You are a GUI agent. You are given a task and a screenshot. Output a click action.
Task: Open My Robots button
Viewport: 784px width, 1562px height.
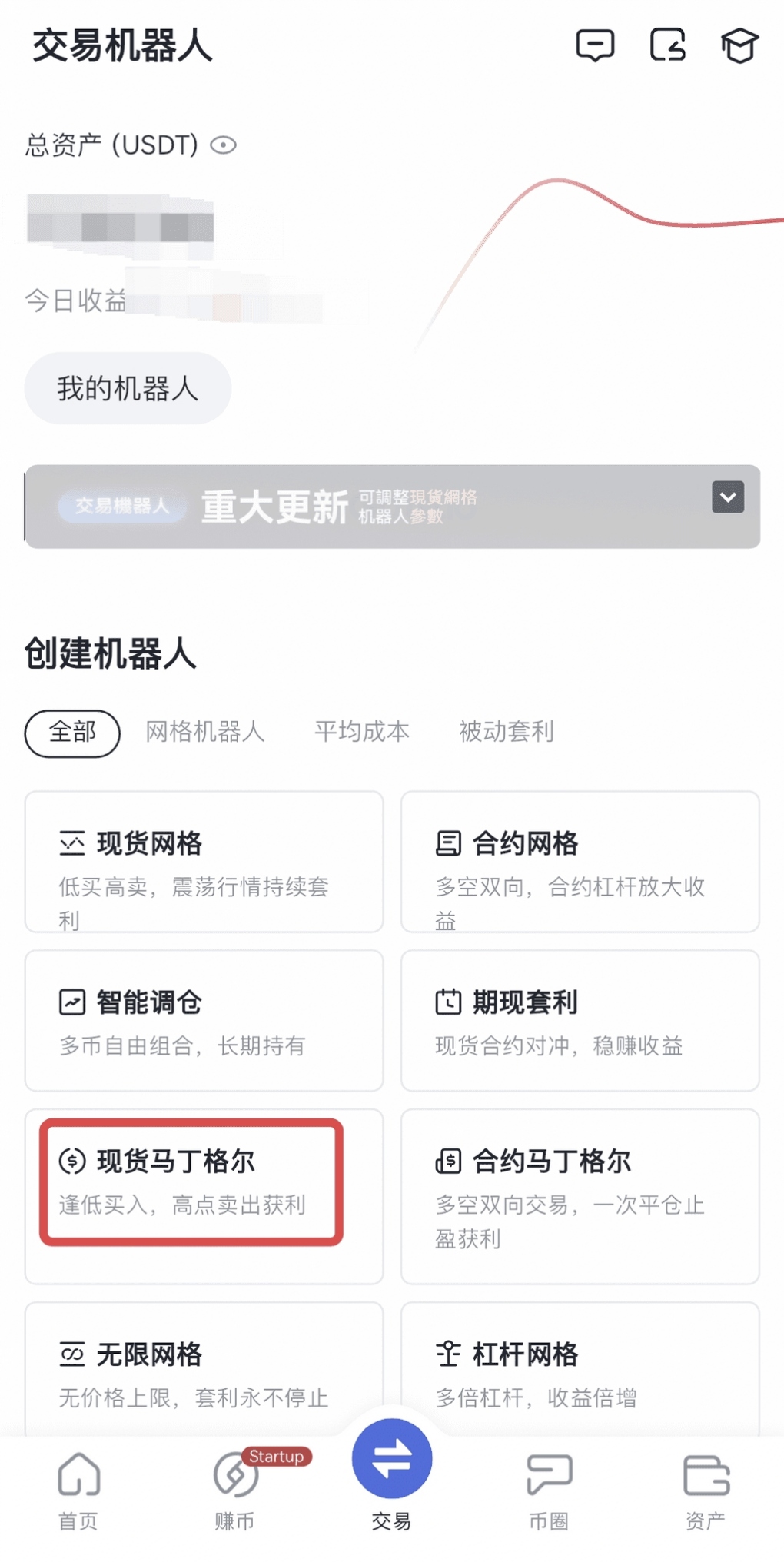click(128, 388)
